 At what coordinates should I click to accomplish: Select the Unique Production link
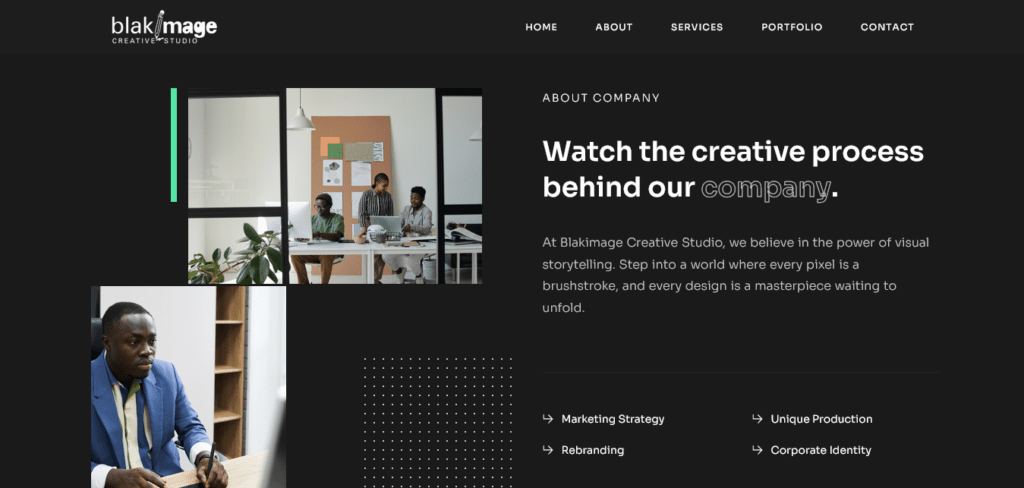pos(822,419)
